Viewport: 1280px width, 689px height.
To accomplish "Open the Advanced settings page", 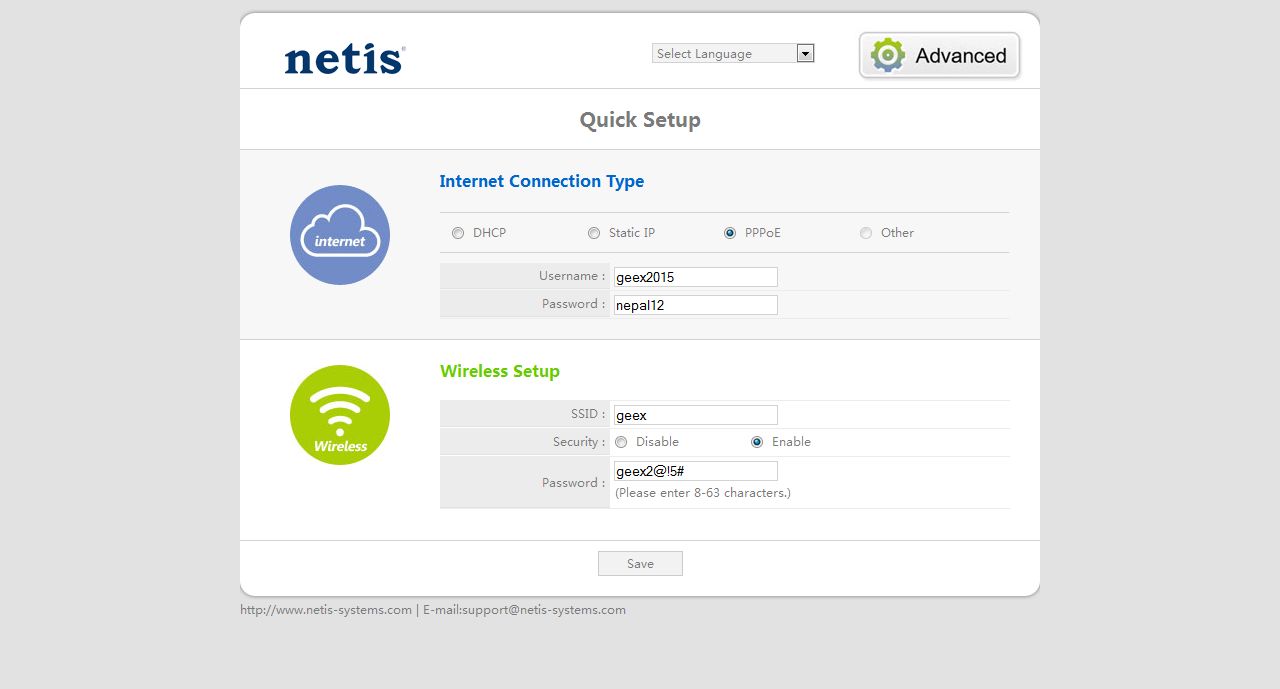I will click(x=939, y=56).
